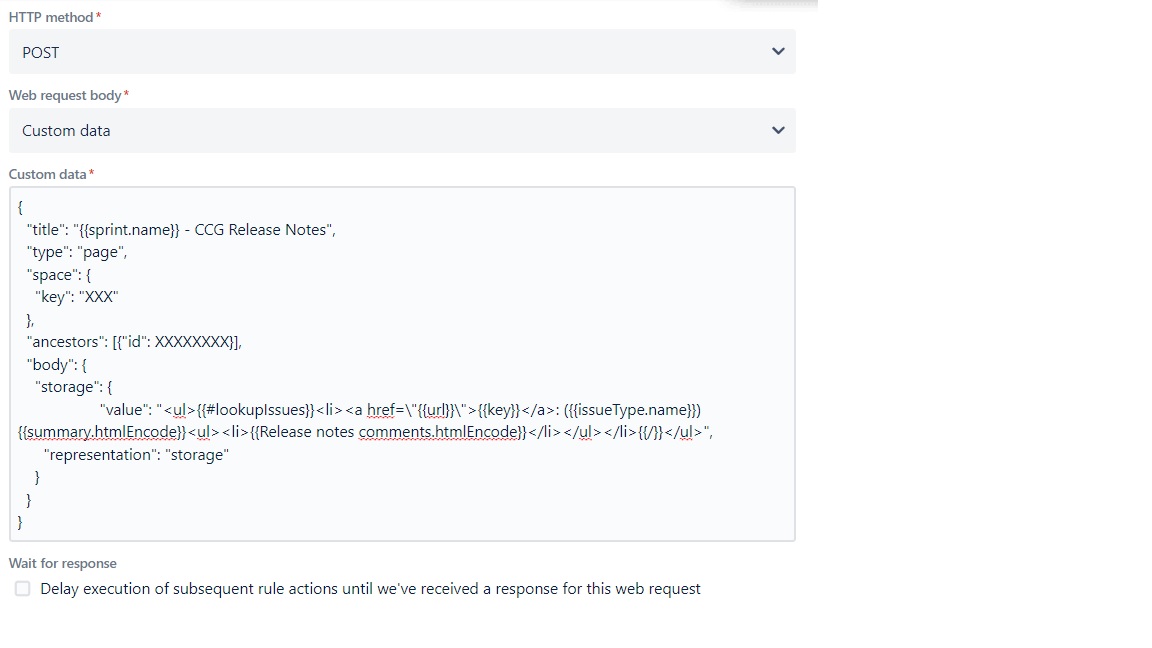
Task: Click the "type": "page" line
Action: click(x=77, y=252)
